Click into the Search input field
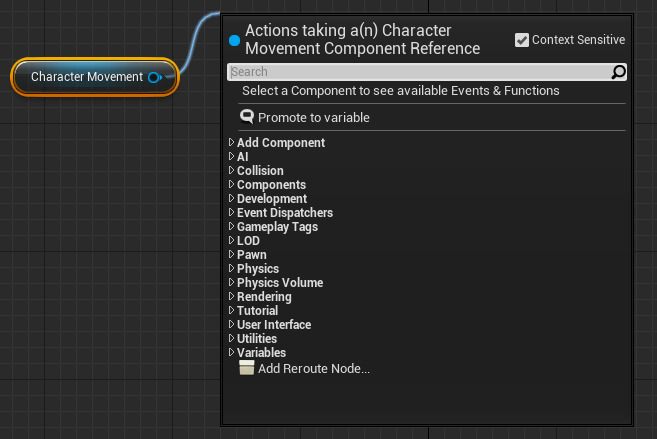 click(x=420, y=72)
